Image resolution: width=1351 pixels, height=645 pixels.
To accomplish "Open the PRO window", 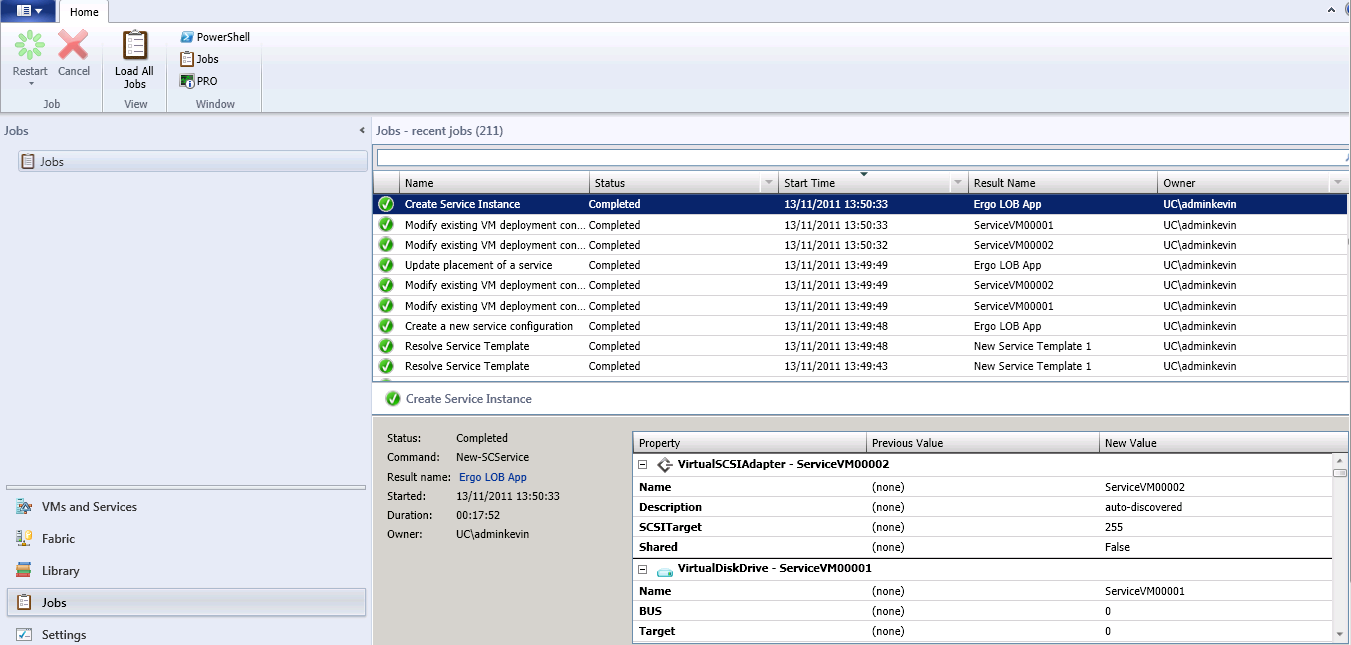I will [198, 80].
